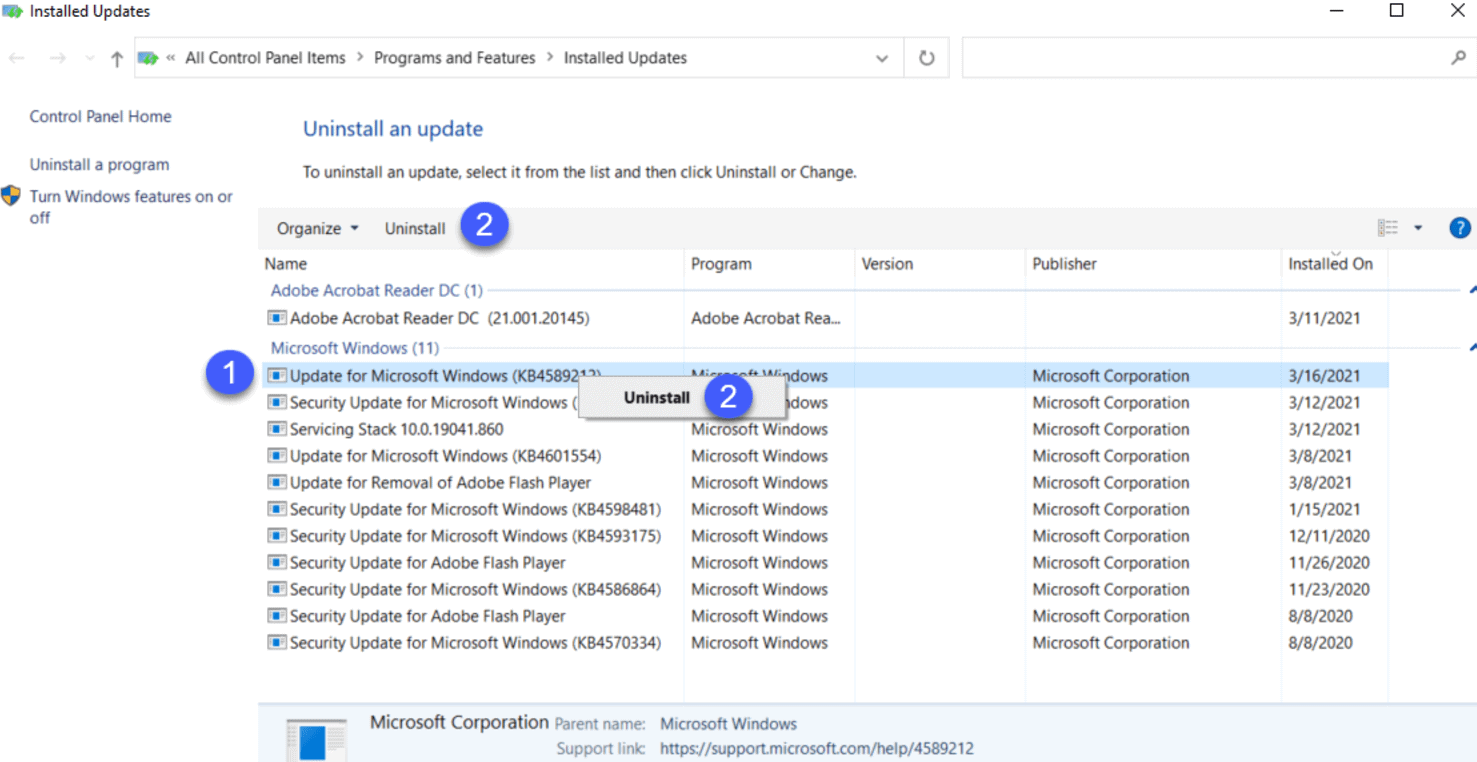Navigate to Programs and Features breadcrumb

click(x=454, y=58)
